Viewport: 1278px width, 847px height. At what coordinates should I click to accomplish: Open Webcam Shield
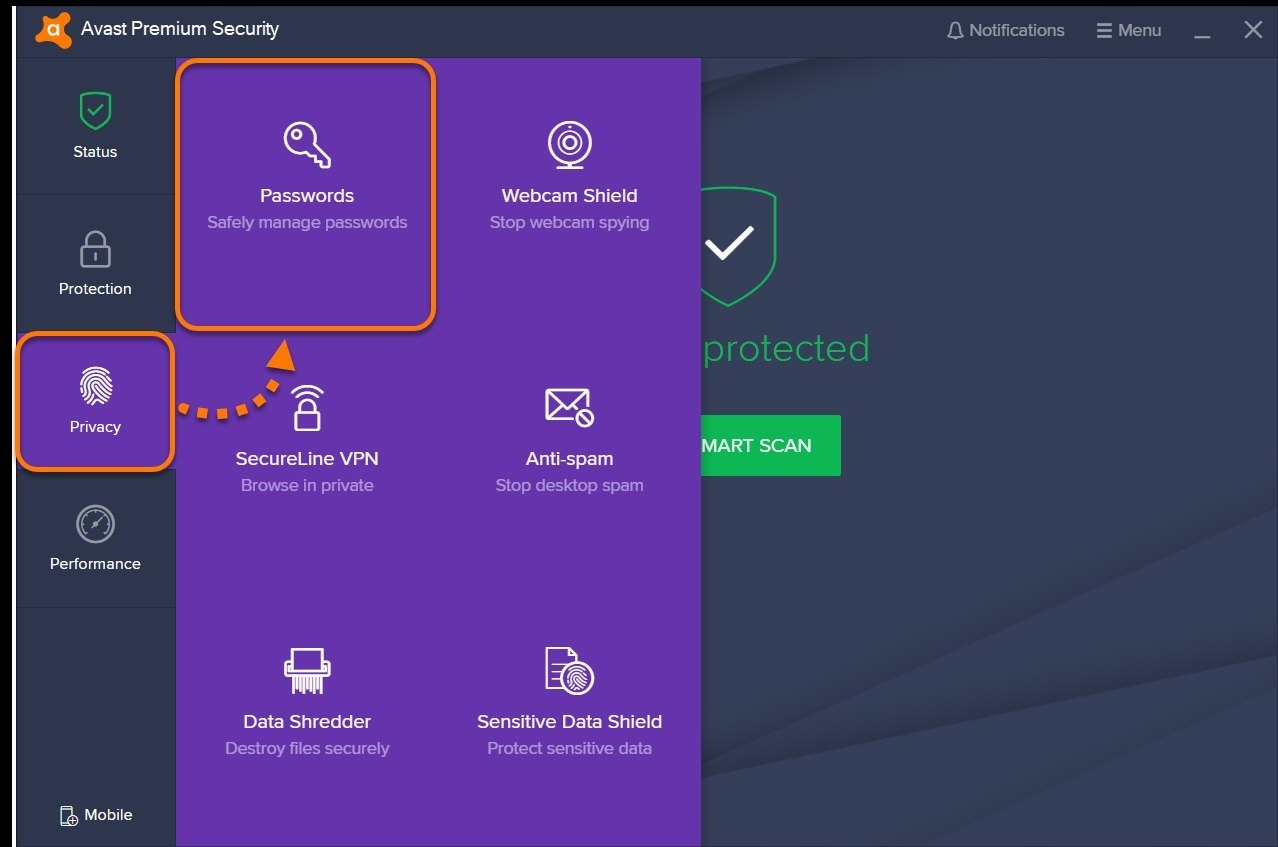tap(568, 143)
